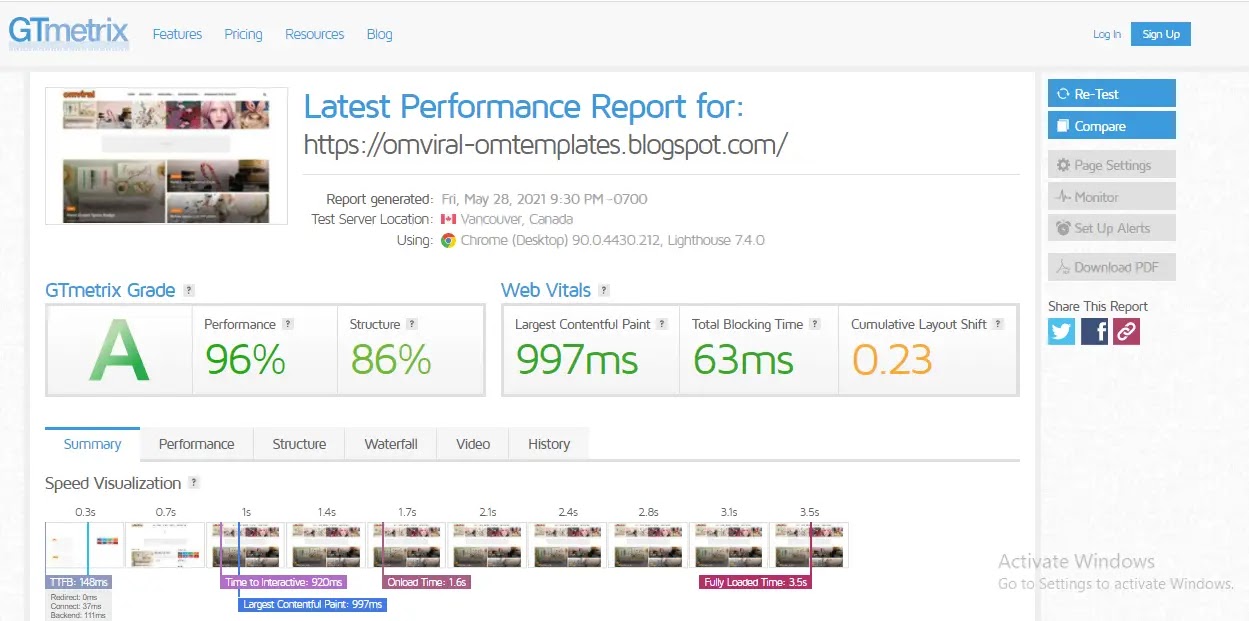Click the 1.4s filmstrip frame
Image resolution: width=1249 pixels, height=621 pixels.
point(327,545)
